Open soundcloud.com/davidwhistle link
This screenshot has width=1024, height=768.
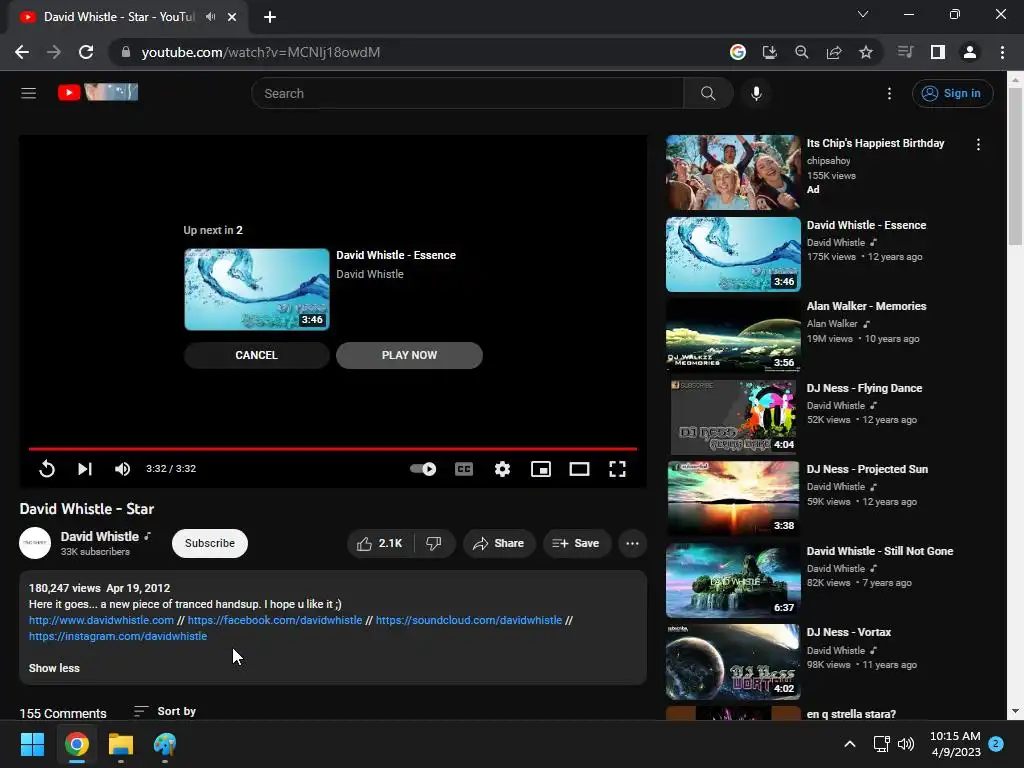pos(469,620)
